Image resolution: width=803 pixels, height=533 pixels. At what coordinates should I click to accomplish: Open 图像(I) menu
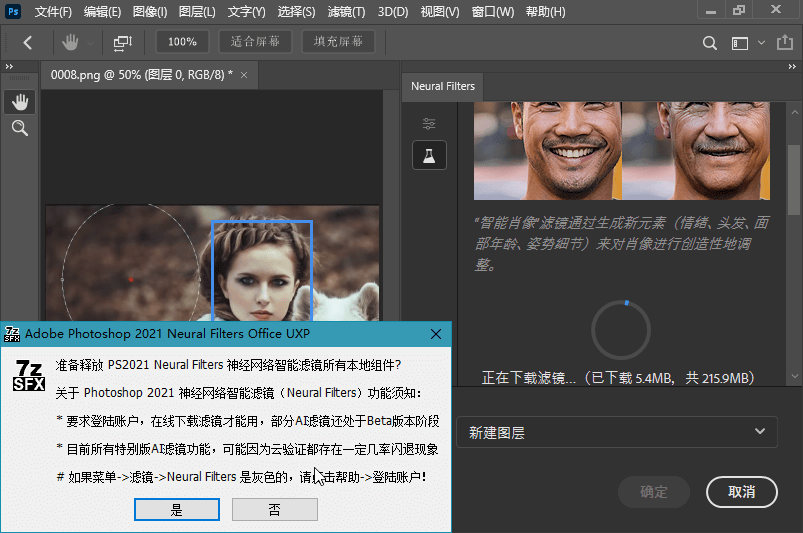150,12
